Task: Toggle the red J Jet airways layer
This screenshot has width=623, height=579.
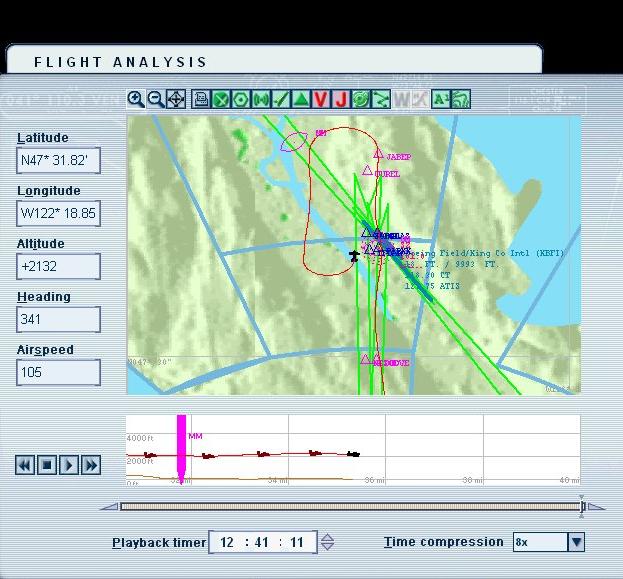Action: click(x=341, y=99)
